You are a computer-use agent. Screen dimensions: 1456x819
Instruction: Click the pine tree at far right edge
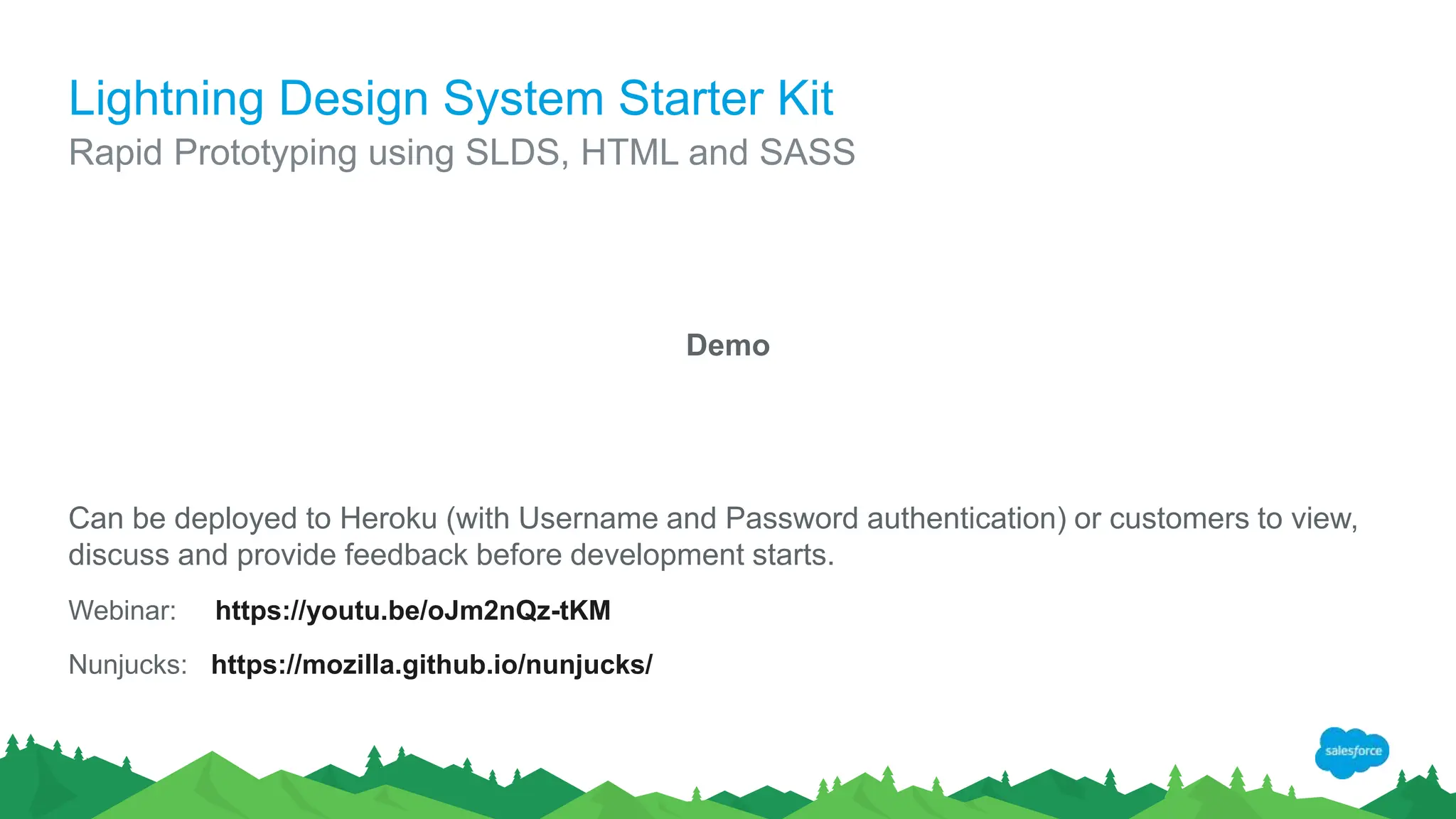[1432, 775]
